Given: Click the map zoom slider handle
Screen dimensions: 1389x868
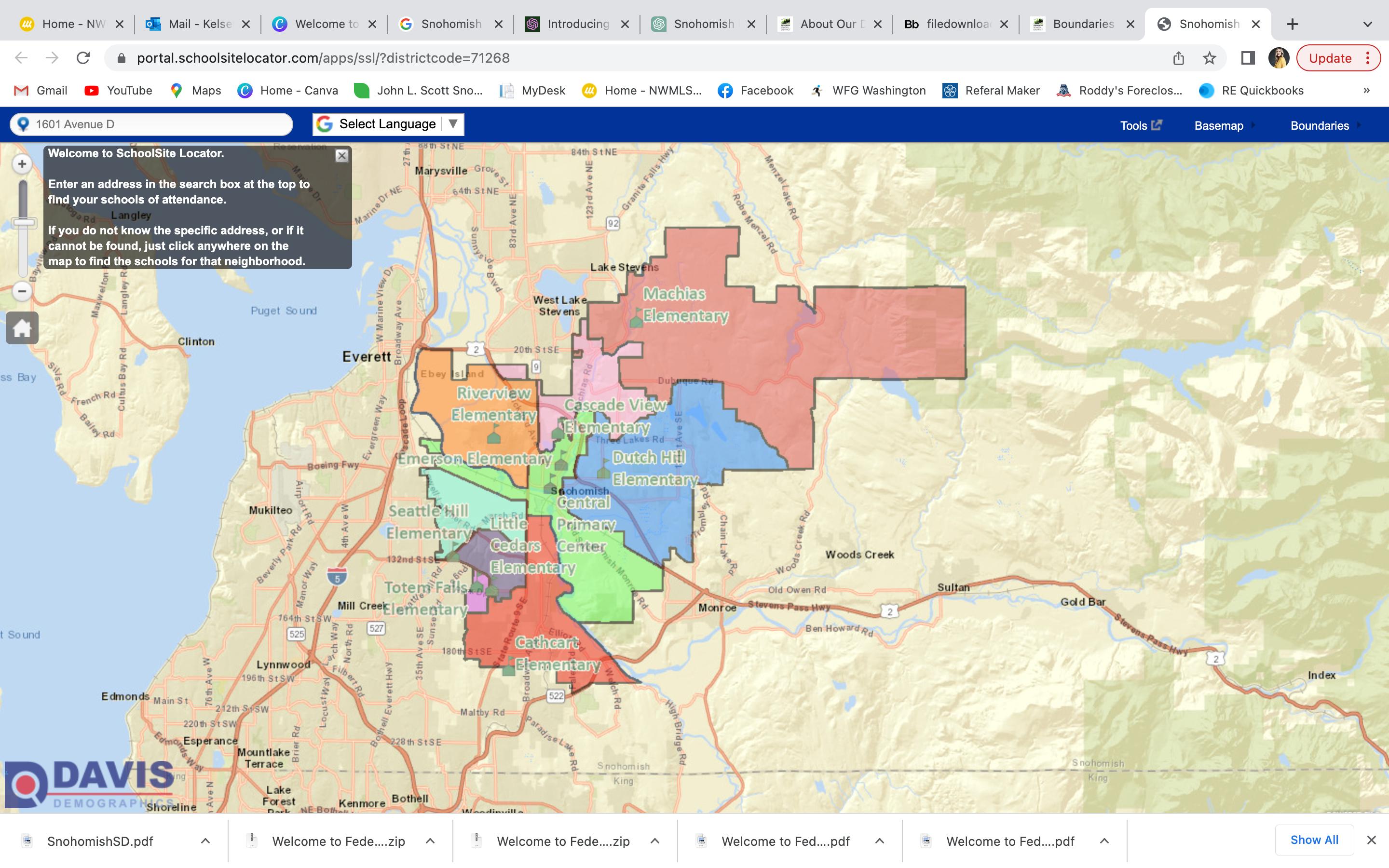Looking at the screenshot, I should pos(23,223).
